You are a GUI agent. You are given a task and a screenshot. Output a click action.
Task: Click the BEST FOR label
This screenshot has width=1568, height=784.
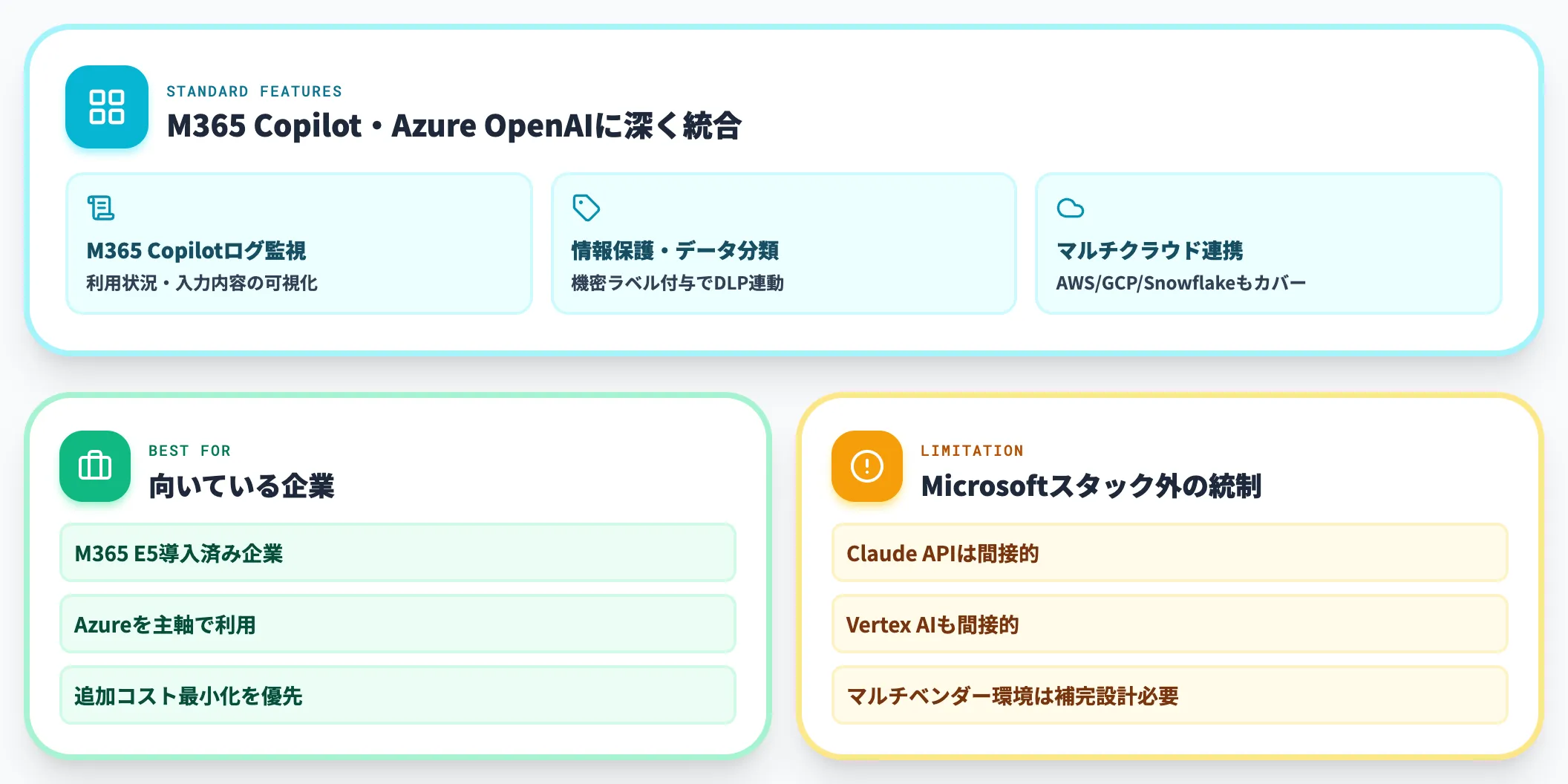tap(189, 451)
